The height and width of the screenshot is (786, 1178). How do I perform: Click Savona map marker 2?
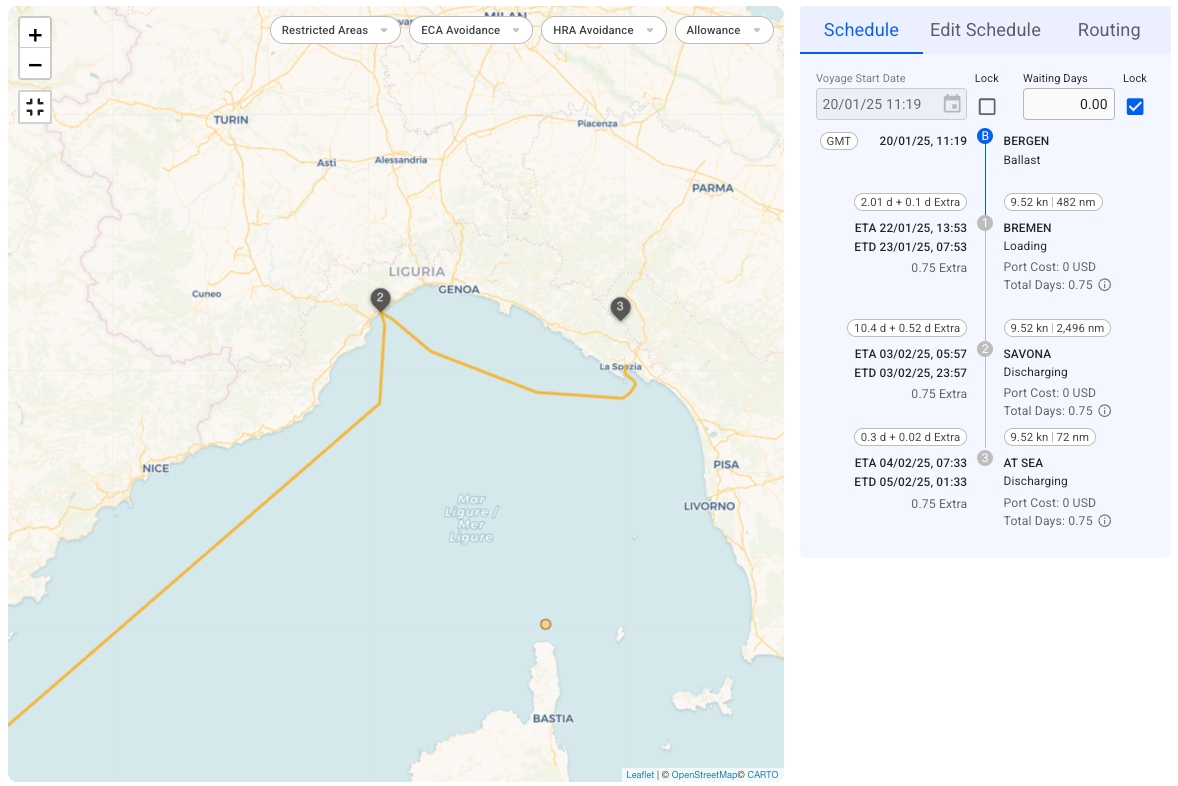(380, 299)
